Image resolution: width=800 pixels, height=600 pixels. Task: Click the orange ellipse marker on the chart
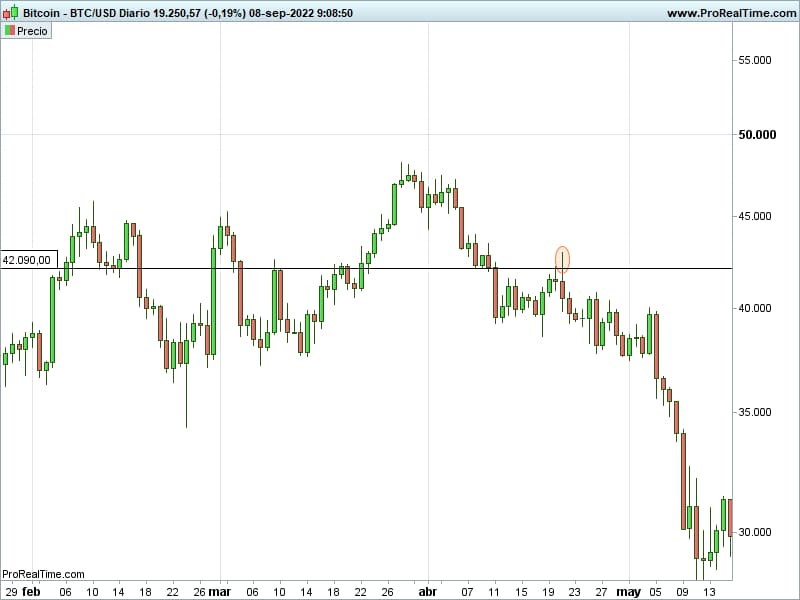562,260
